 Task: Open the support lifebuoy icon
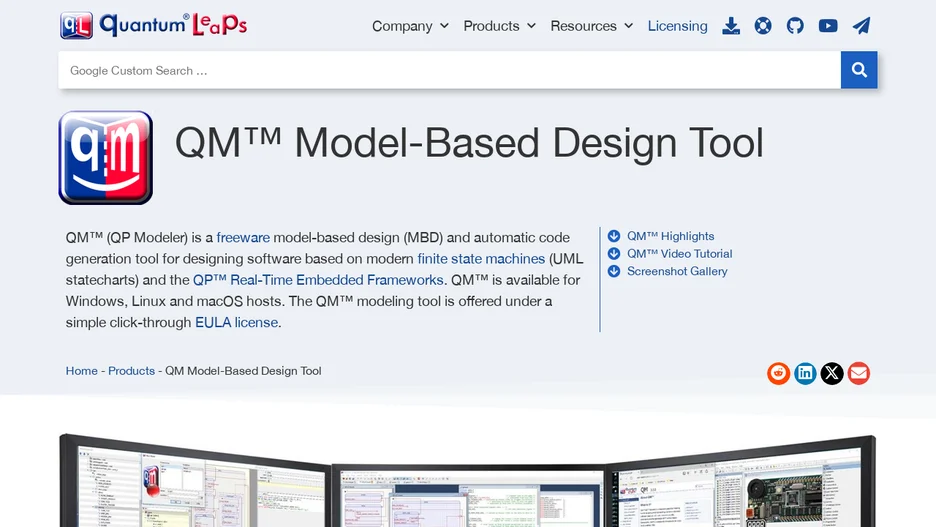[x=763, y=26]
